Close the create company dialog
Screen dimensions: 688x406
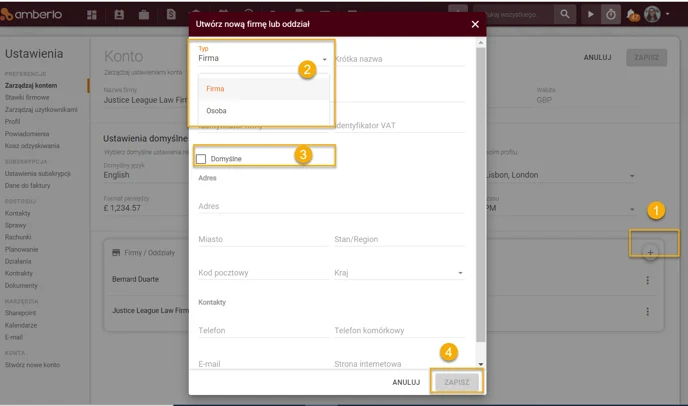tap(475, 24)
